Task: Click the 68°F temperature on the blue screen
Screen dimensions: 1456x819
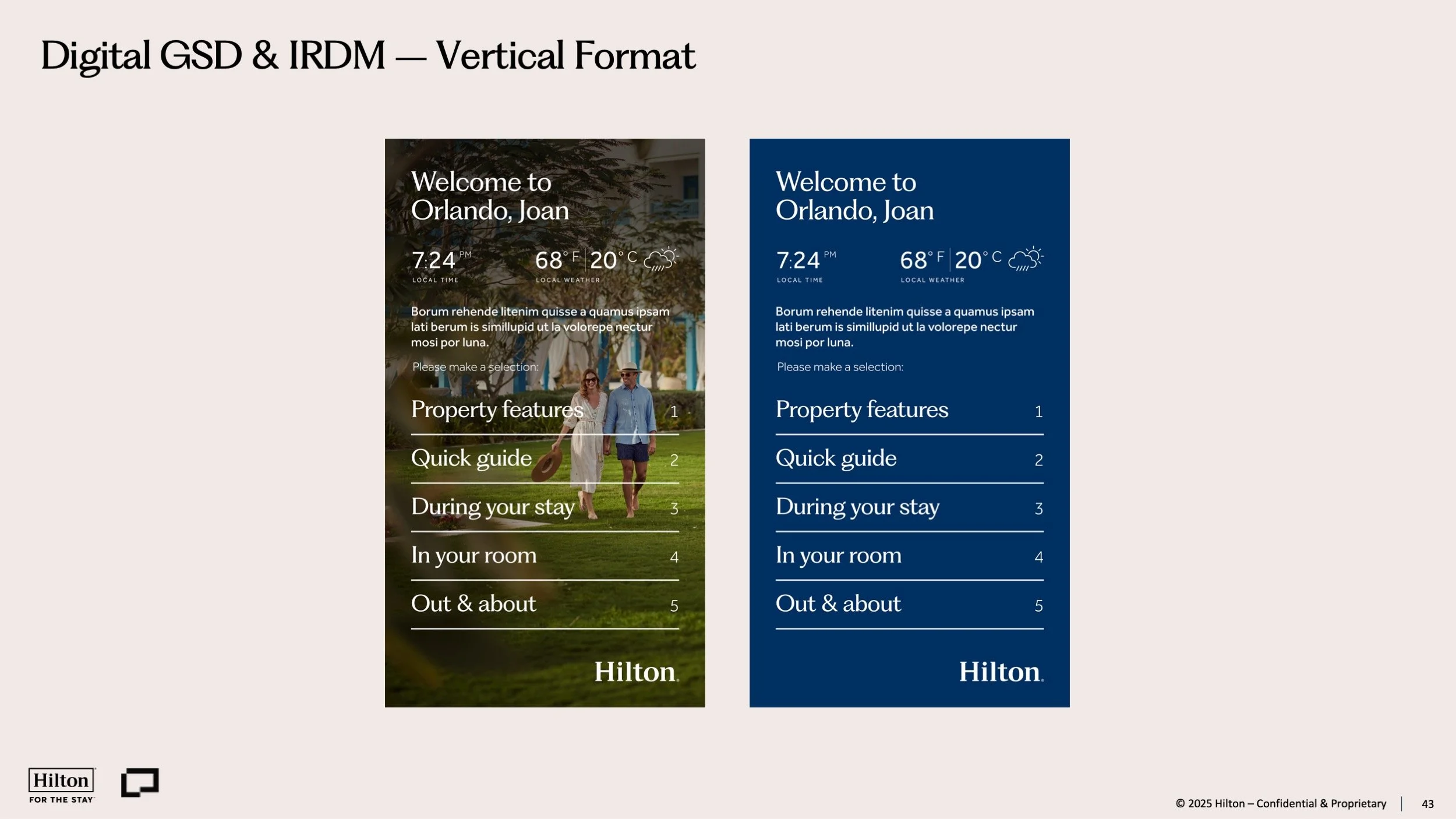Action: tap(922, 260)
